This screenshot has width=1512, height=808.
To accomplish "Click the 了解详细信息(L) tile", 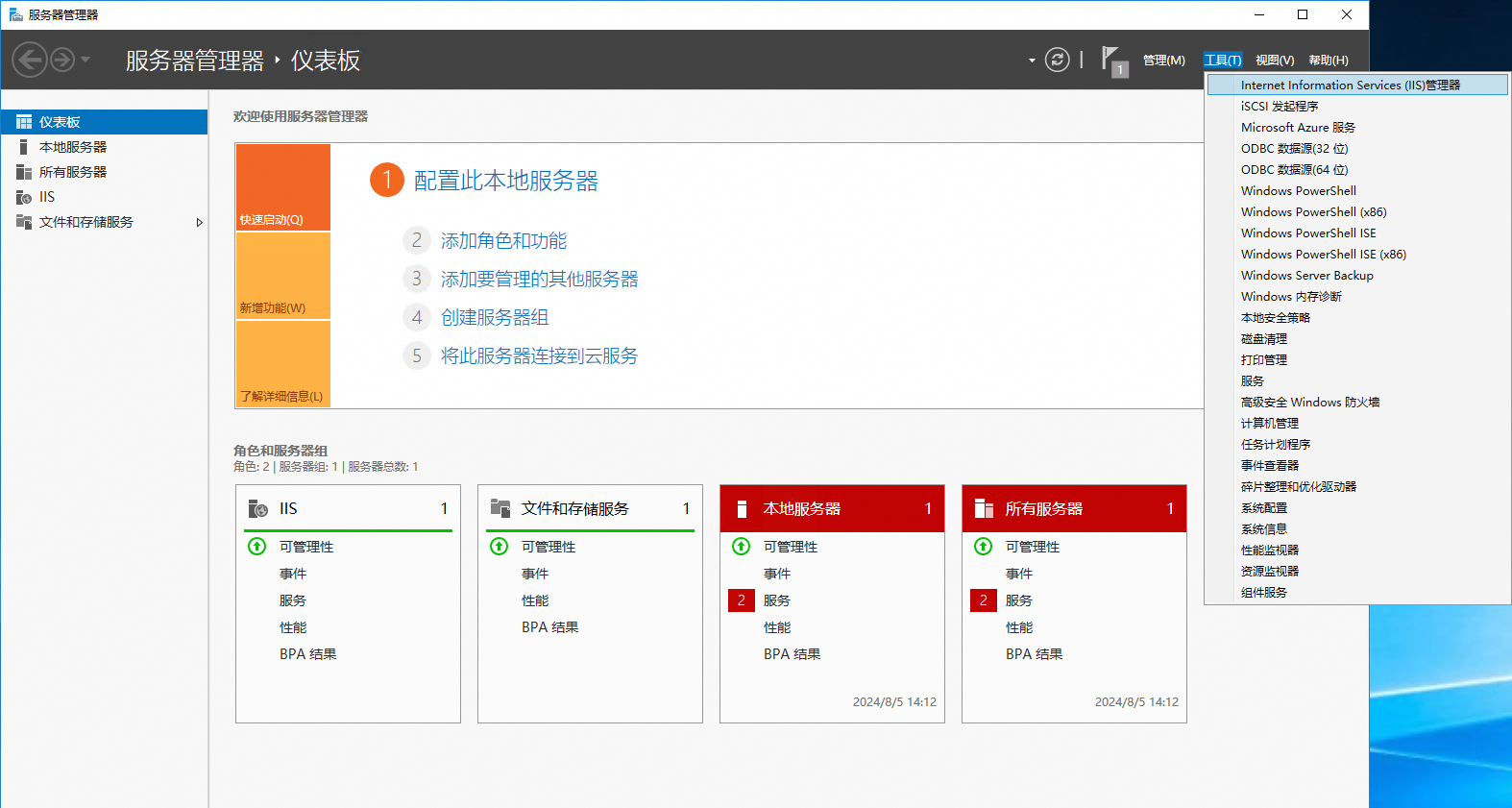I will pyautogui.click(x=282, y=364).
